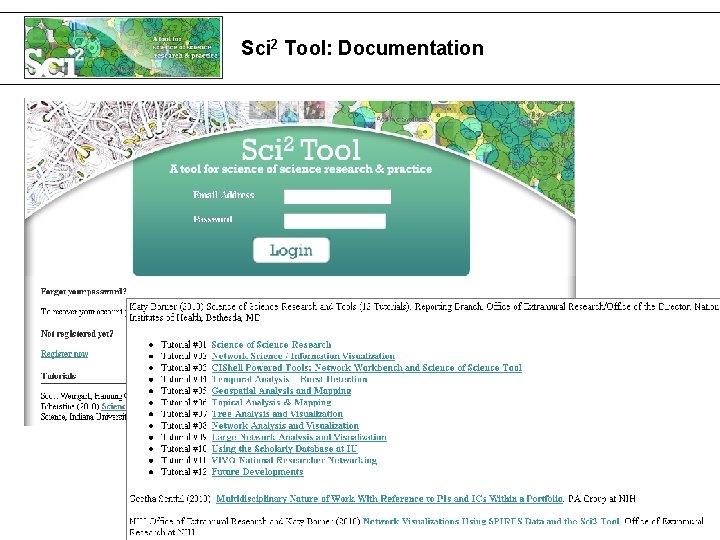Screen dimensions: 720x540
Task: Open Temporal Analysis – Burst Detection link
Action: click(289, 379)
